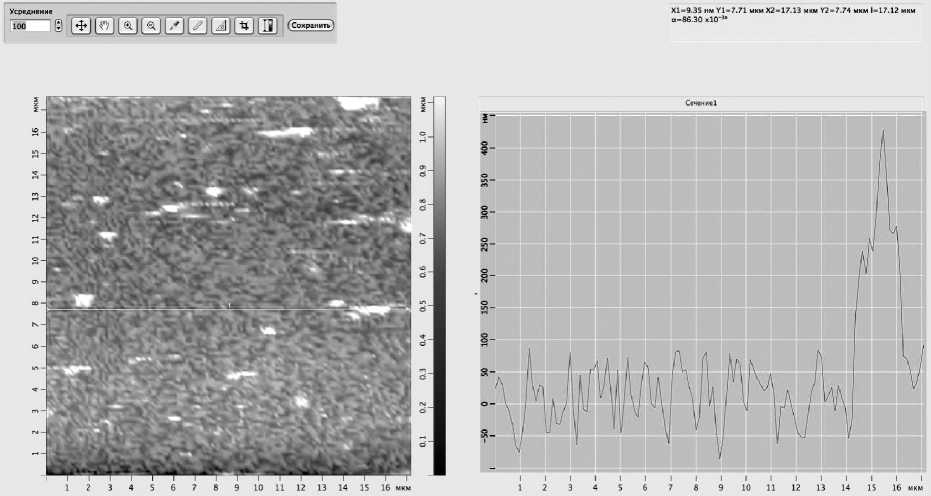
Task: Click the zoom in magnifier tool
Action: (128, 25)
